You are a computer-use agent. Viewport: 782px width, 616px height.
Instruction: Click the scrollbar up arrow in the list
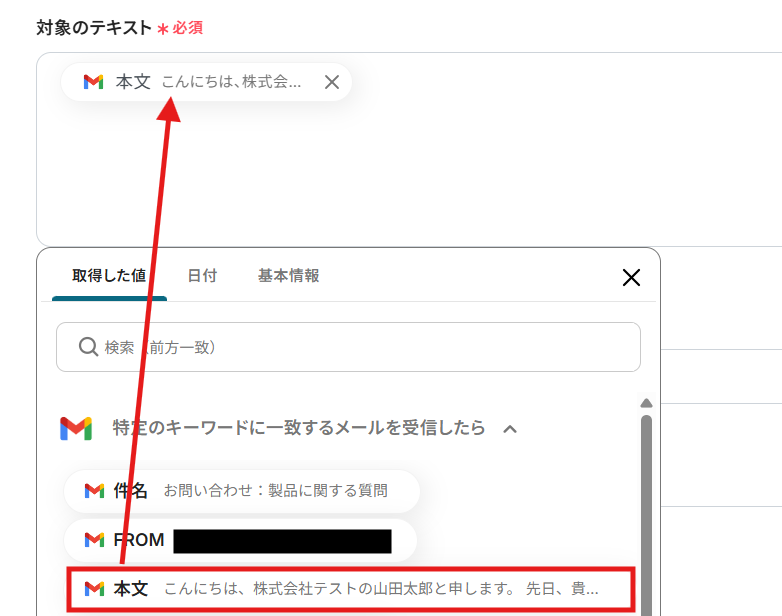click(646, 403)
